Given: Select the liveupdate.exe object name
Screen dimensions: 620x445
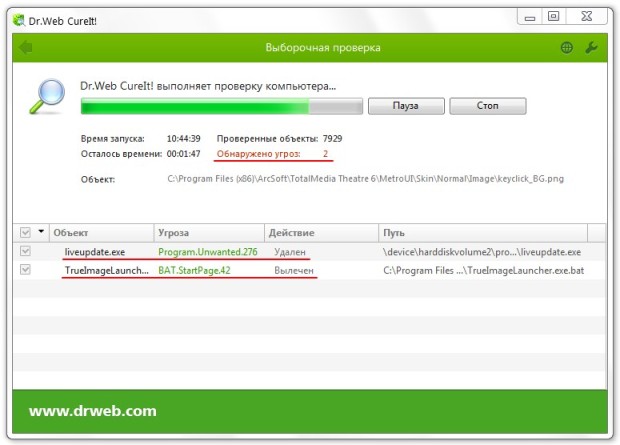Looking at the screenshot, I should coord(95,252).
